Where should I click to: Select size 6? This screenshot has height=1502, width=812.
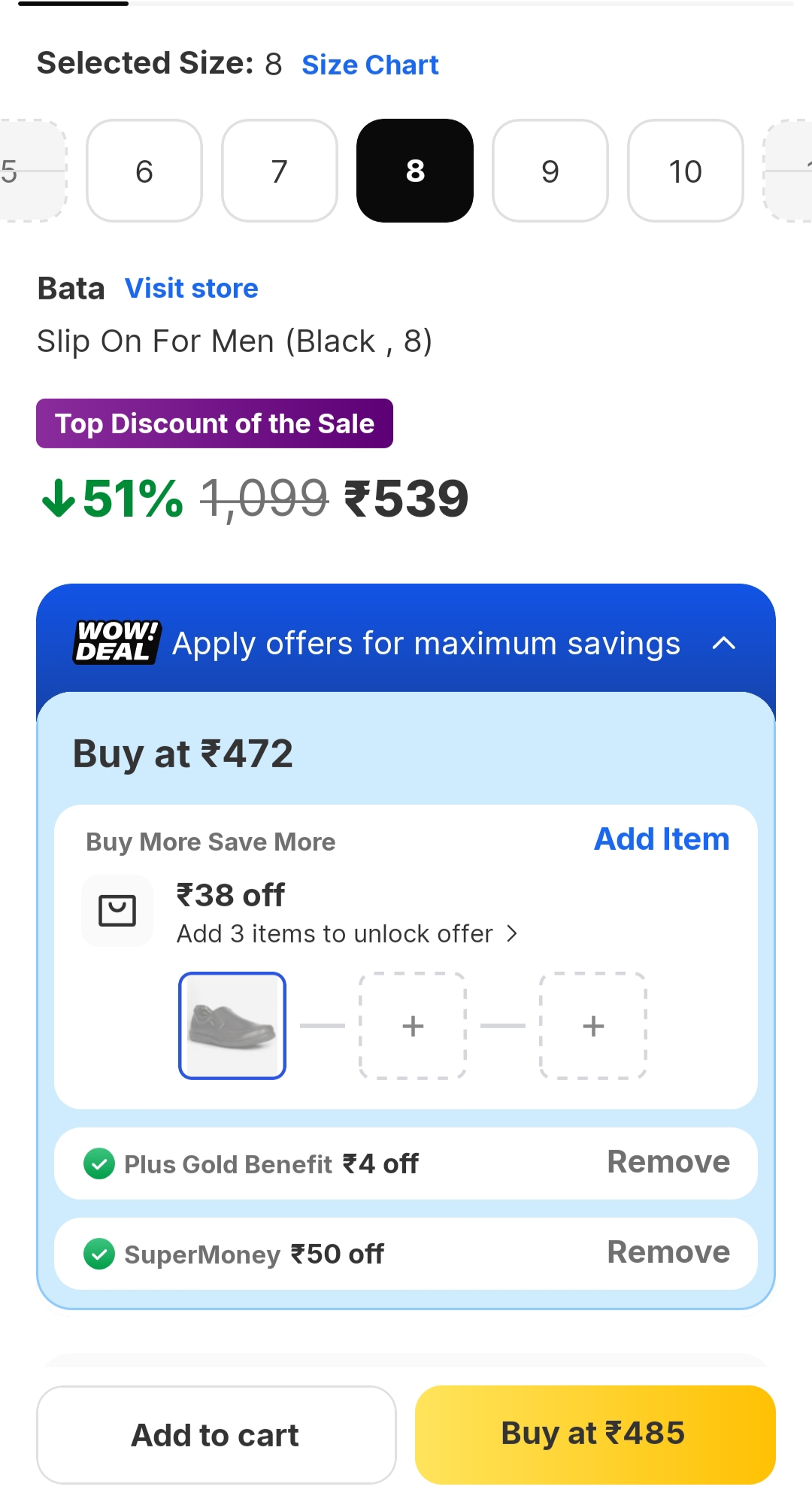point(144,171)
